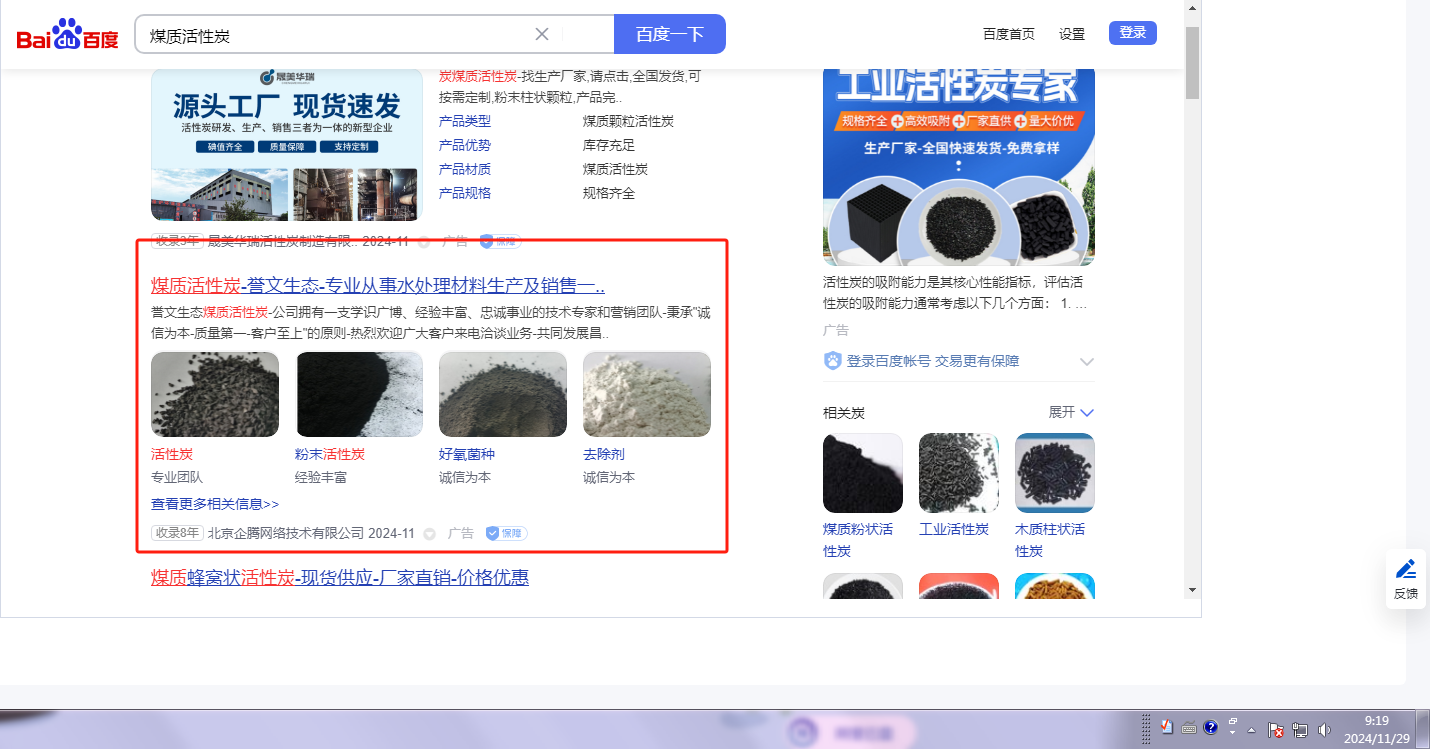Image resolution: width=1430 pixels, height=749 pixels.
Task: Click 登录百度帐号 交易更有保障 link
Action: click(933, 361)
